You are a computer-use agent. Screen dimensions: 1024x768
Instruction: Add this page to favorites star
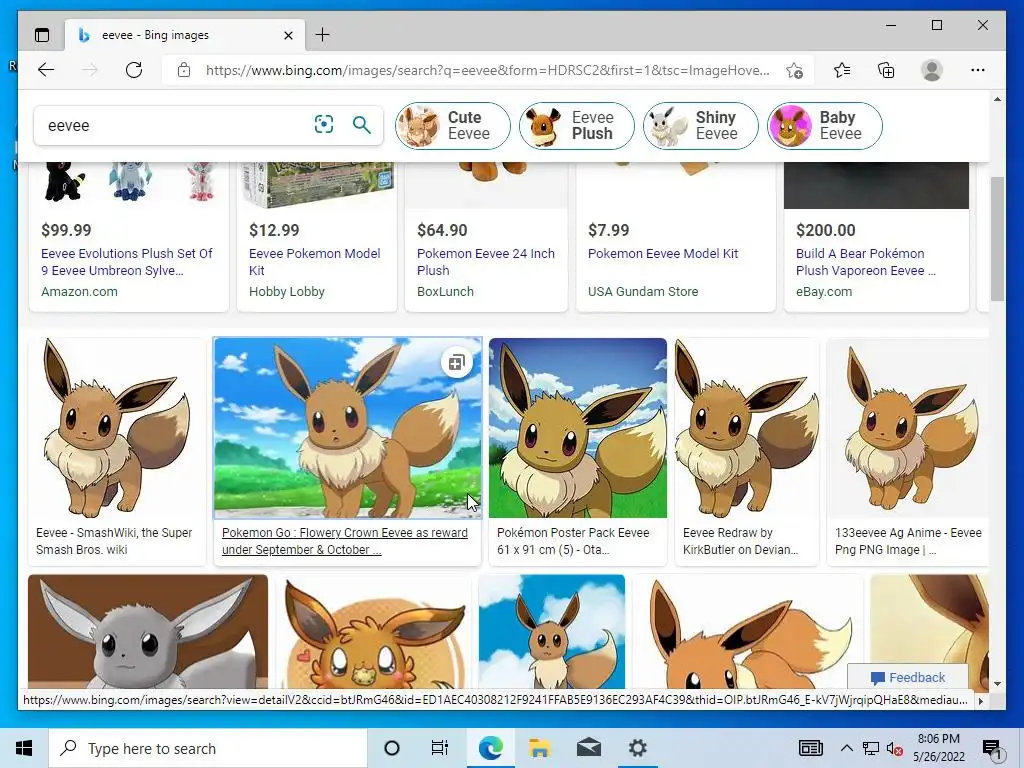(794, 71)
